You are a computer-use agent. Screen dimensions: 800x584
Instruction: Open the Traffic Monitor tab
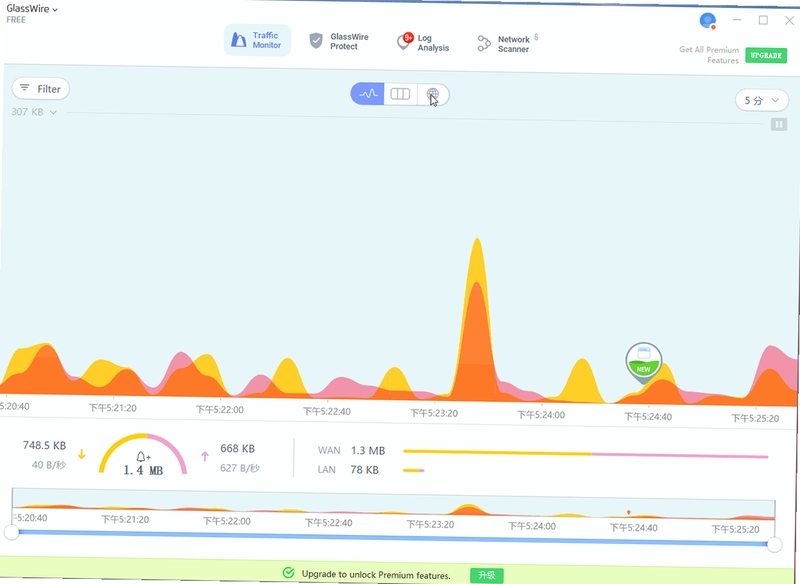[x=257, y=40]
